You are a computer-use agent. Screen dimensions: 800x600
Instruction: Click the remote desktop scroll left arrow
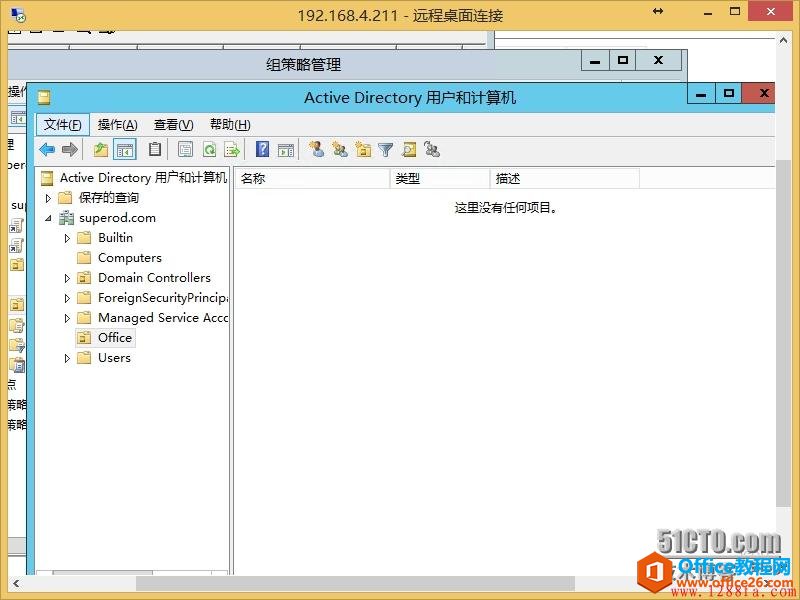16,583
